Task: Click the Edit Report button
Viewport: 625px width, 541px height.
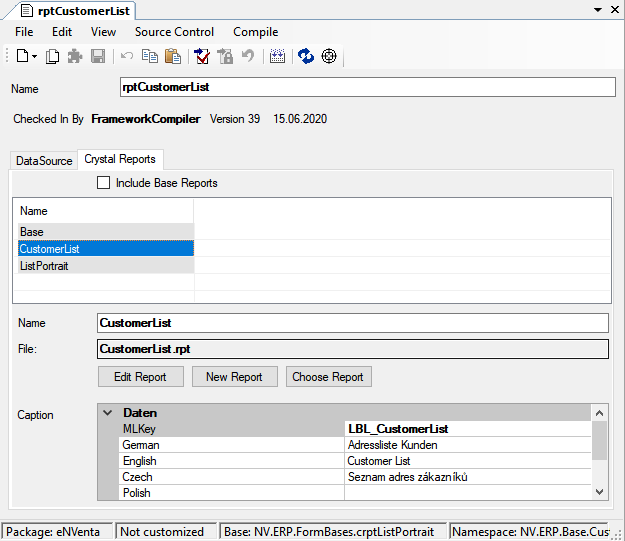Action: click(x=141, y=377)
